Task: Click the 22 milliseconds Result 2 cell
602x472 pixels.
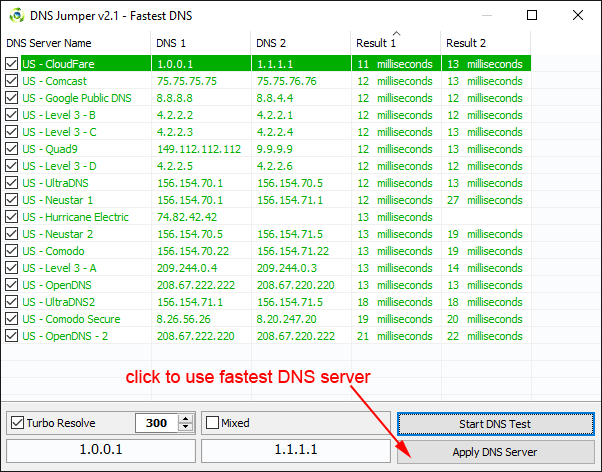Action: tap(485, 336)
